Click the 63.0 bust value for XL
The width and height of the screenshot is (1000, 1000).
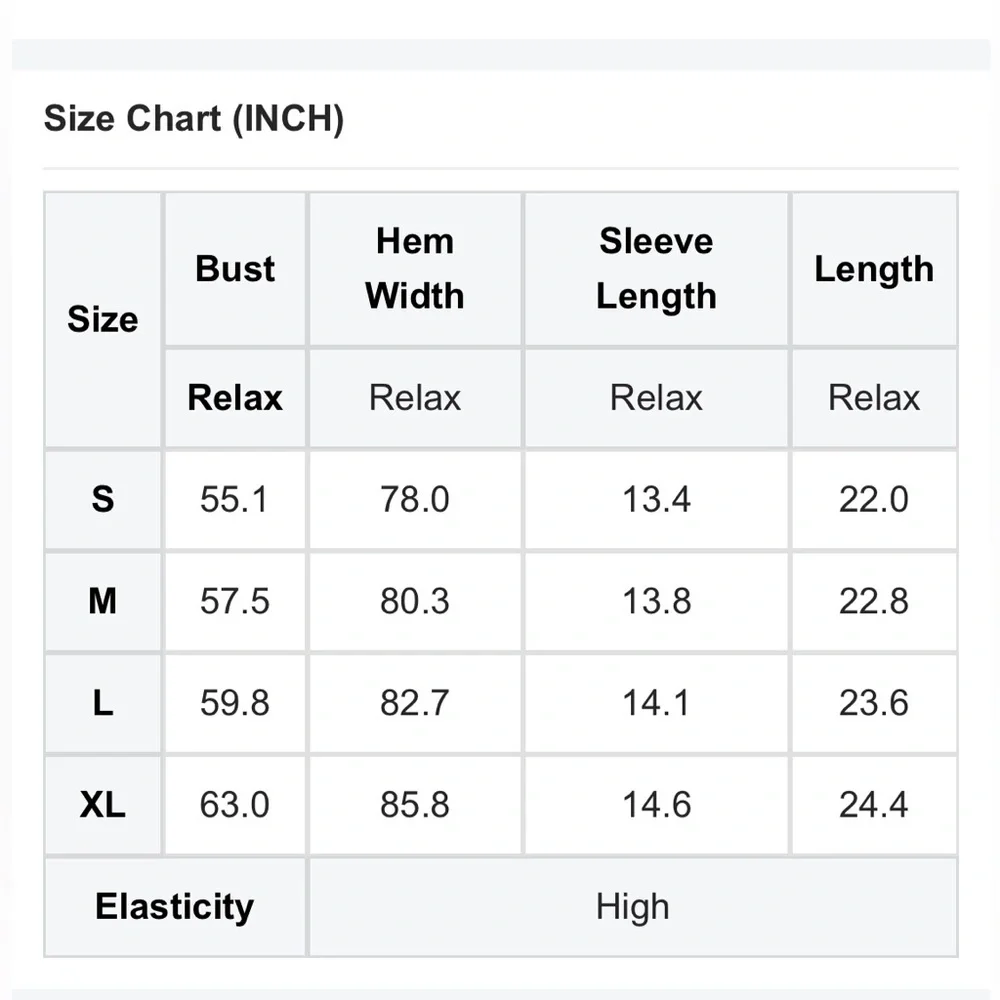(x=235, y=805)
